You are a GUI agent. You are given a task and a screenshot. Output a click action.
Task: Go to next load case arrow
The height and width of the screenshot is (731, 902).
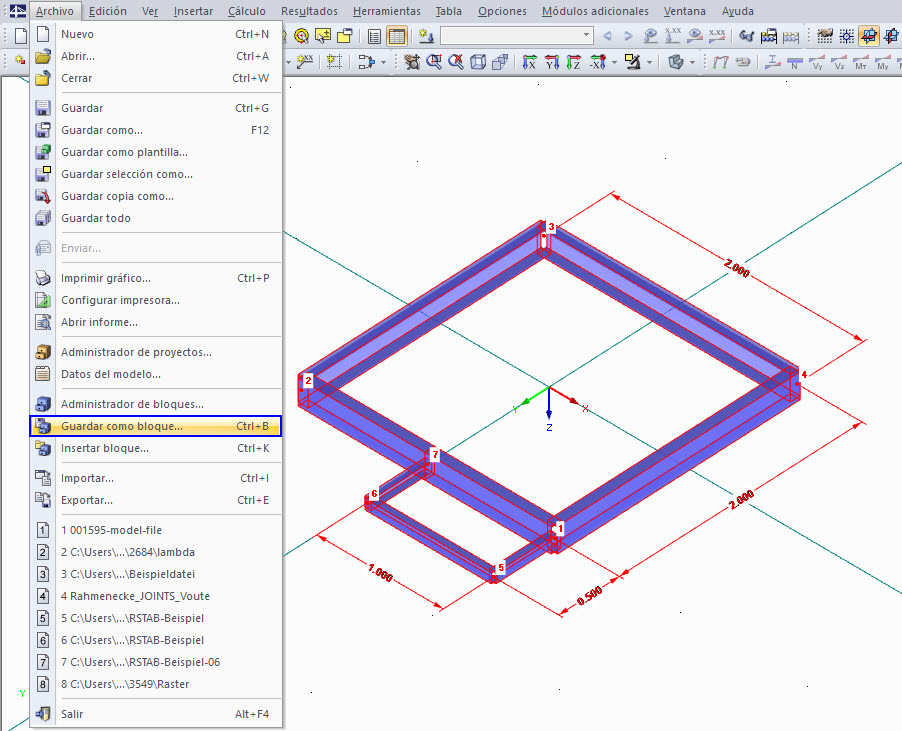pyautogui.click(x=628, y=36)
